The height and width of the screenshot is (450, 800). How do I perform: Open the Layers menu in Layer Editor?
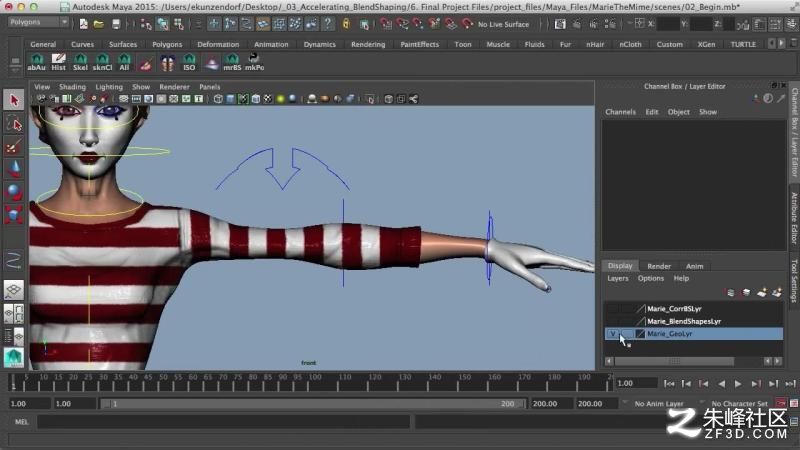(x=618, y=279)
